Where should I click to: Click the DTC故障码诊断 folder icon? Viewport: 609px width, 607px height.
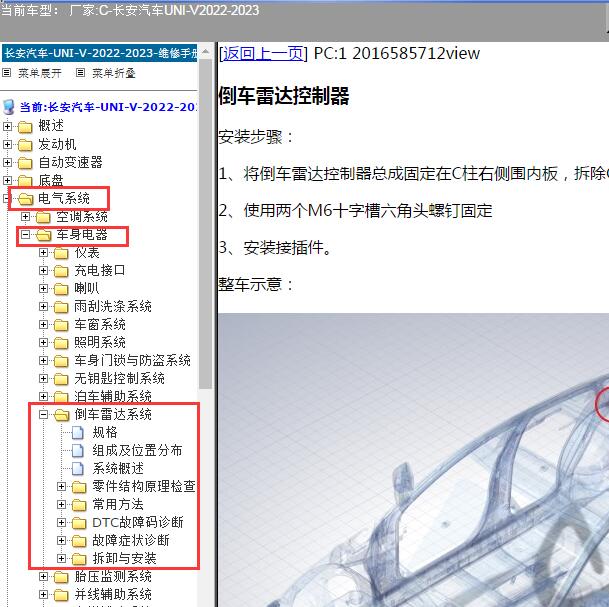pyautogui.click(x=79, y=523)
